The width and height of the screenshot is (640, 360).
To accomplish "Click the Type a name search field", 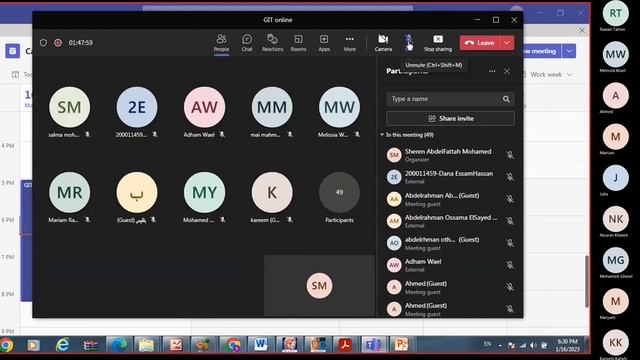I will pos(450,99).
